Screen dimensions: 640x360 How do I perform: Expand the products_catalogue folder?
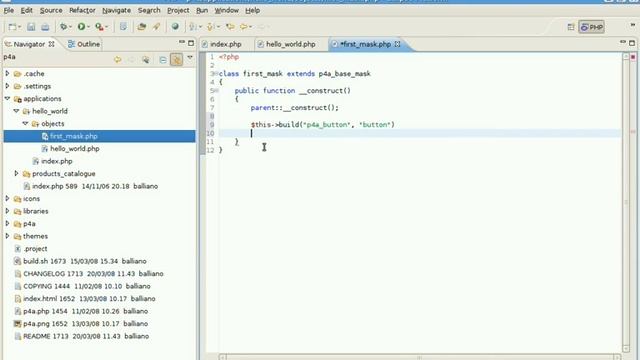click(x=16, y=173)
